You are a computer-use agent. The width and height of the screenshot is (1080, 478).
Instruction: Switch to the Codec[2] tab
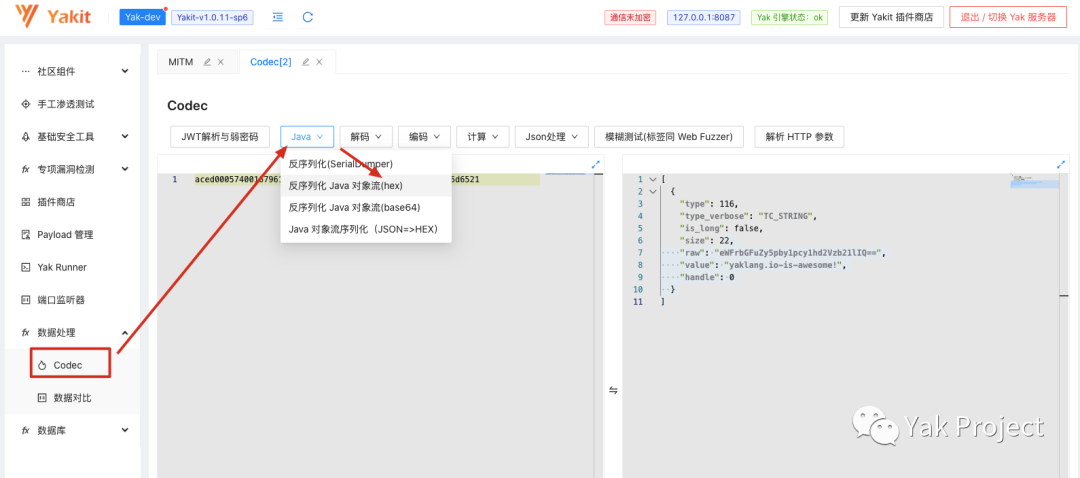[x=271, y=62]
